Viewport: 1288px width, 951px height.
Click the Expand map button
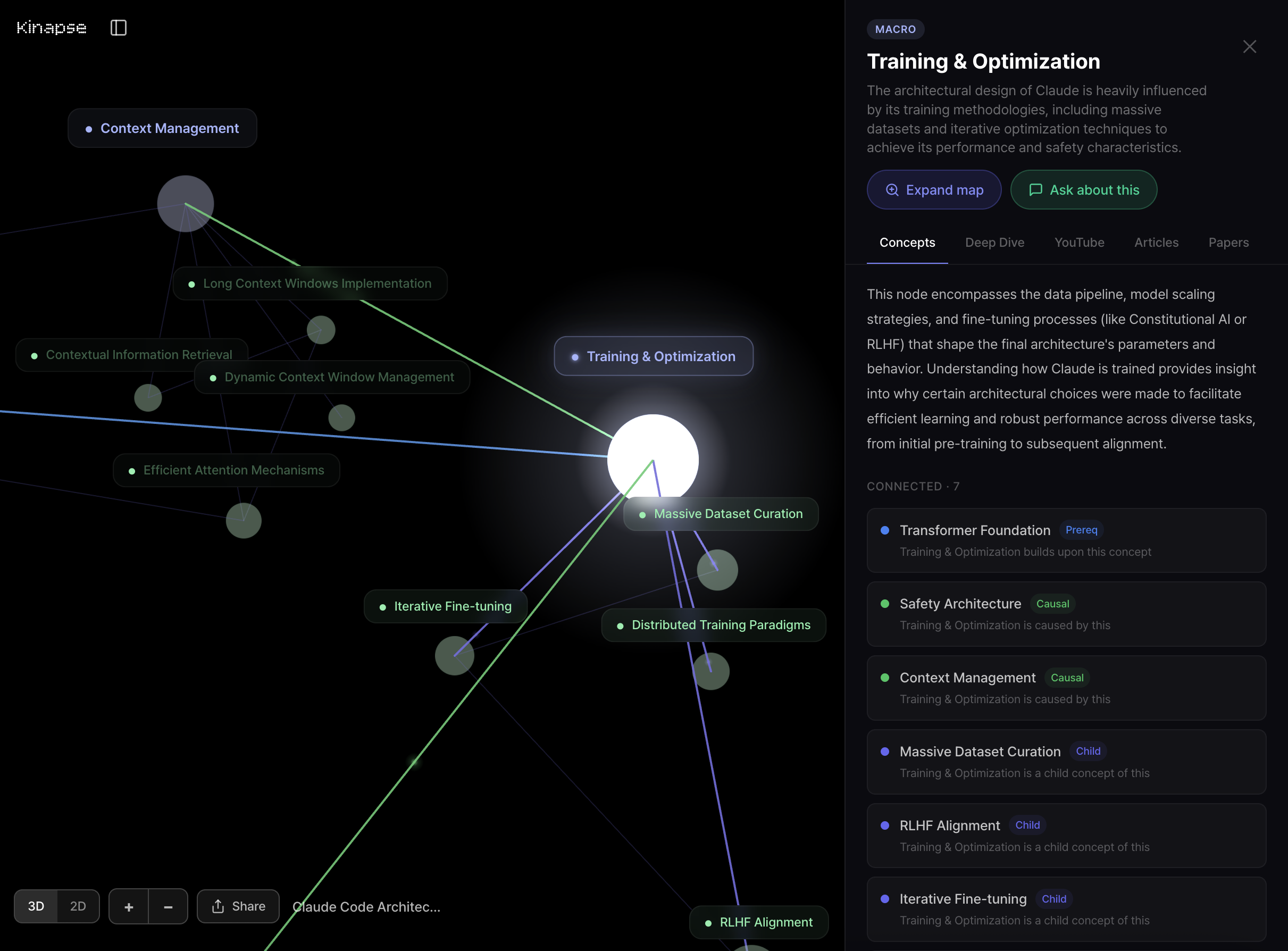coord(933,189)
